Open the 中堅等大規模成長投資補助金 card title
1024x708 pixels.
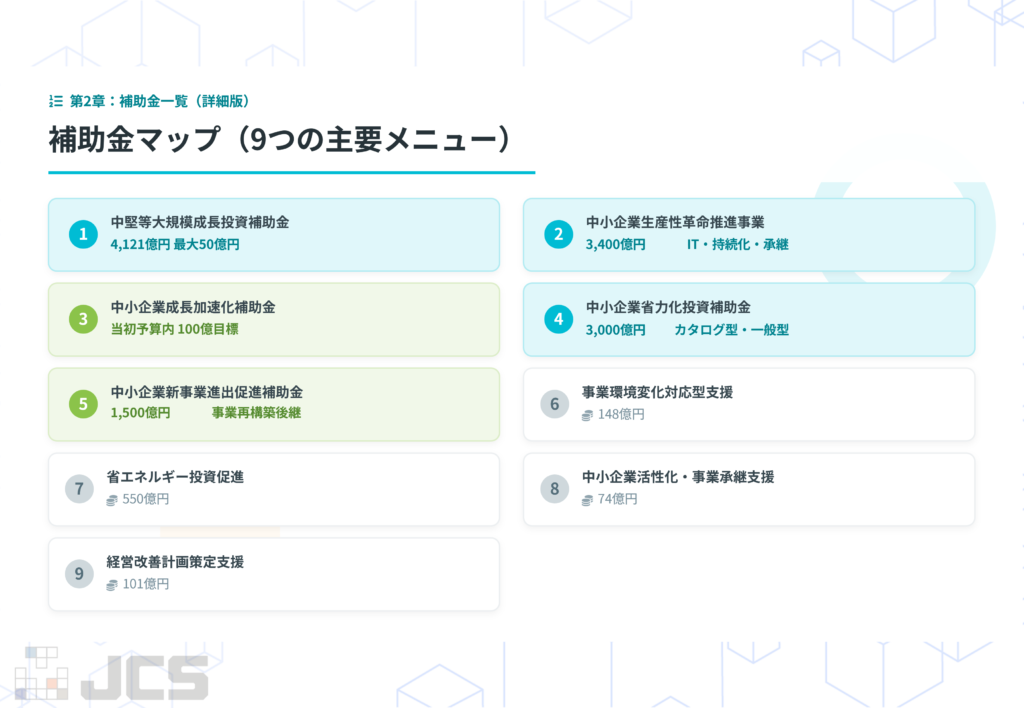click(x=200, y=222)
